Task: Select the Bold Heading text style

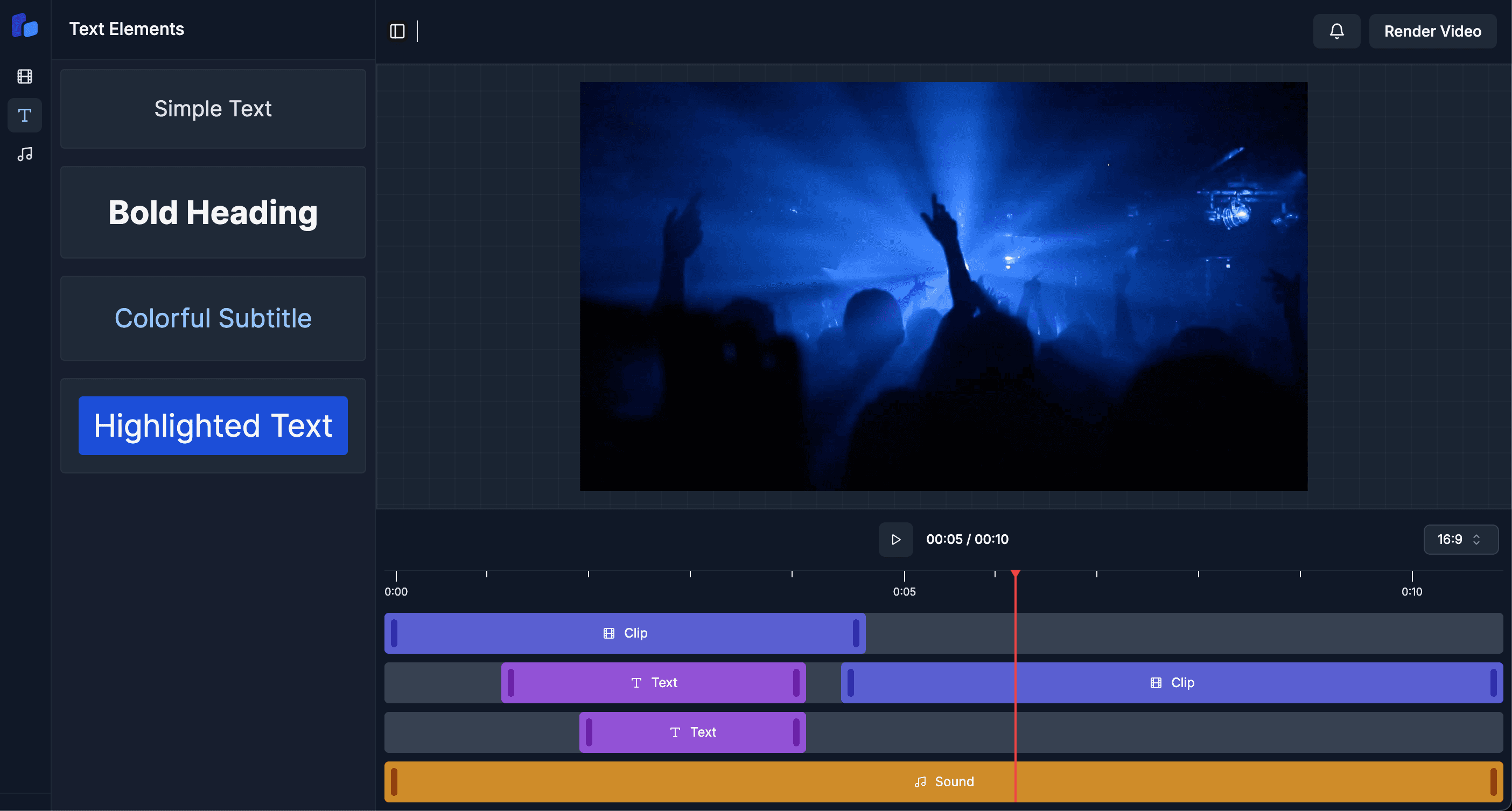Action: [213, 212]
